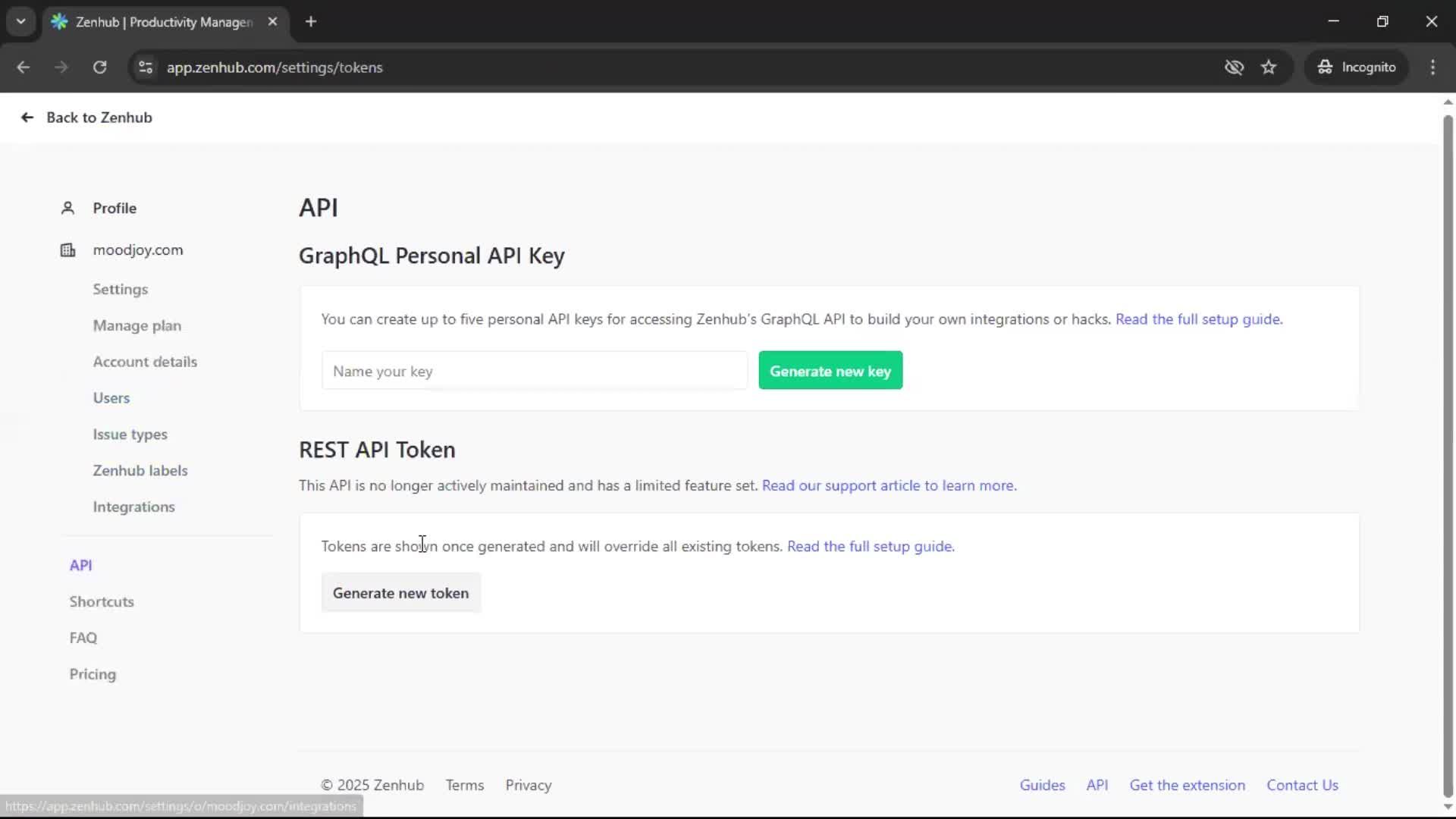1456x819 pixels.
Task: Open the tab search dropdown arrow
Action: point(20,21)
